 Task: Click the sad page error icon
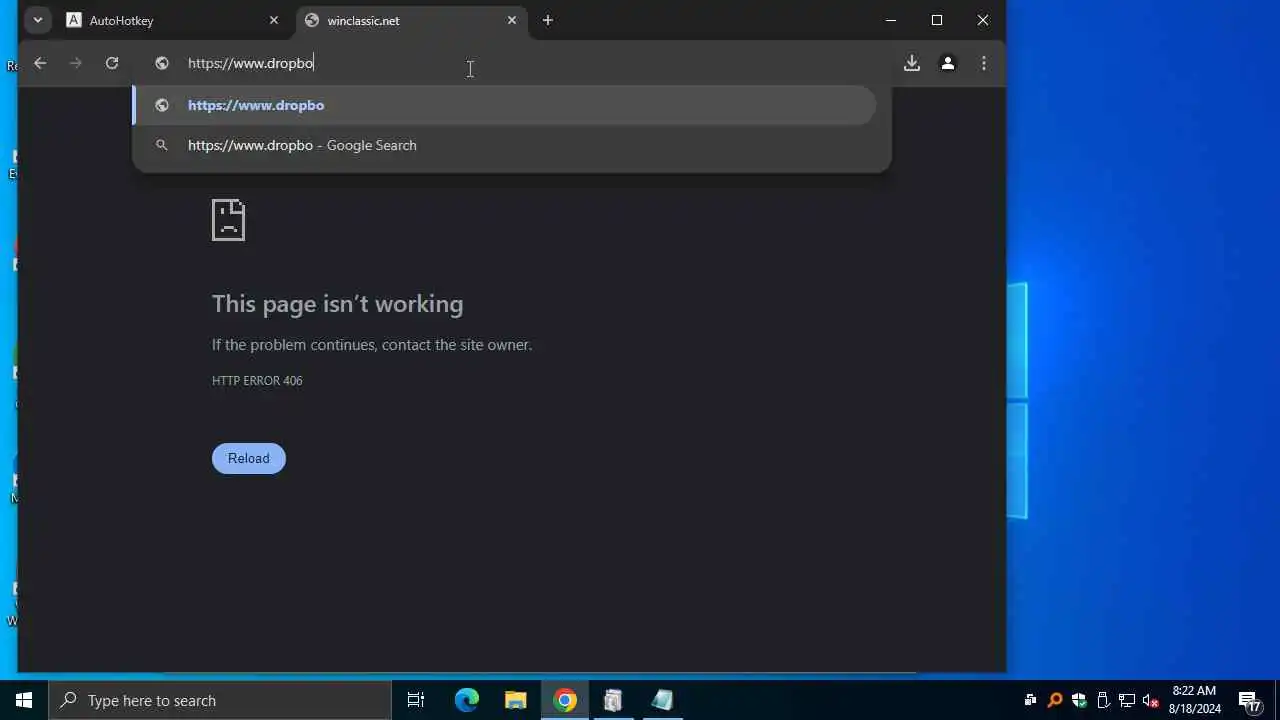[x=228, y=220]
